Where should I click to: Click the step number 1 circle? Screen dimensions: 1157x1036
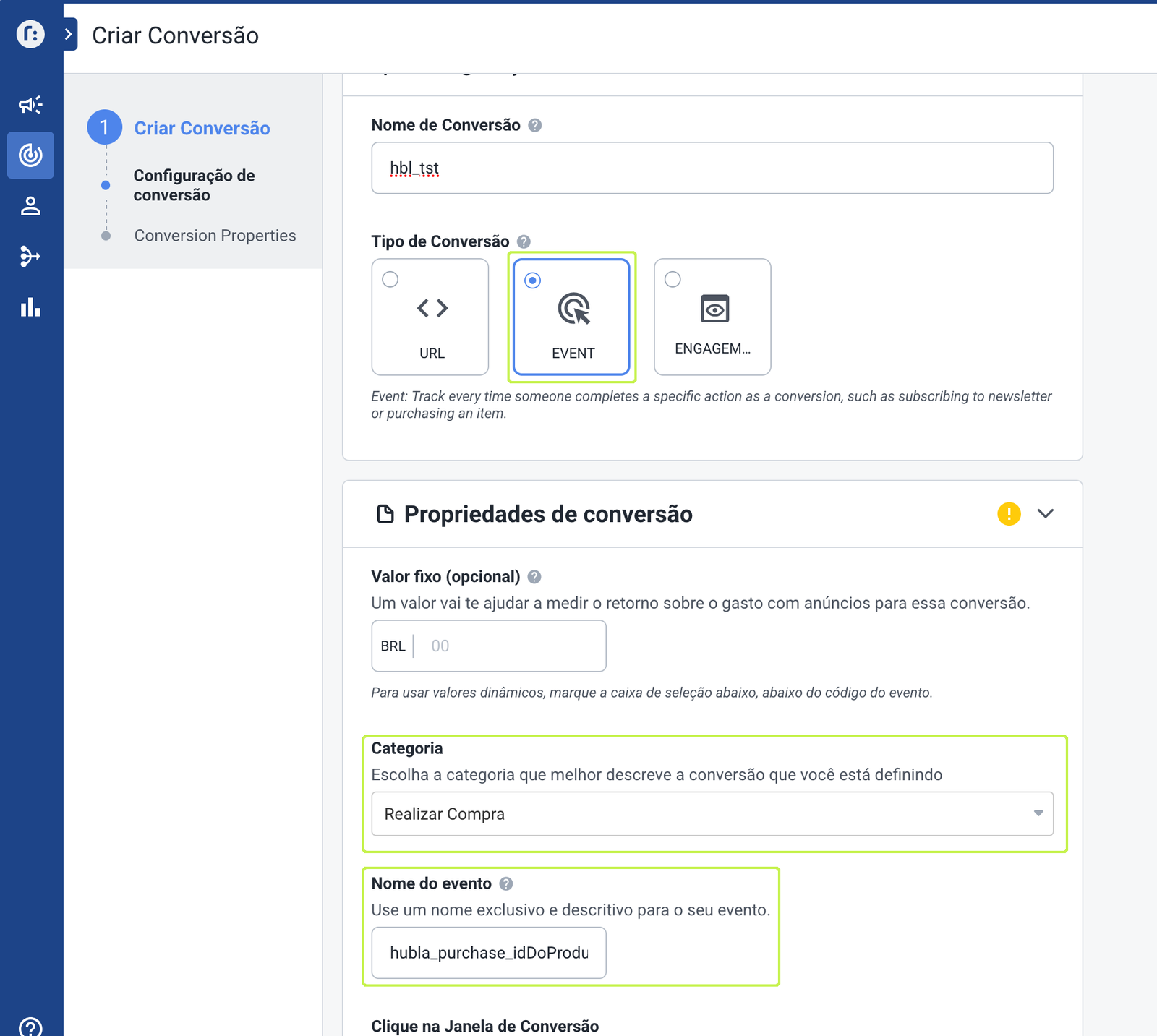105,127
